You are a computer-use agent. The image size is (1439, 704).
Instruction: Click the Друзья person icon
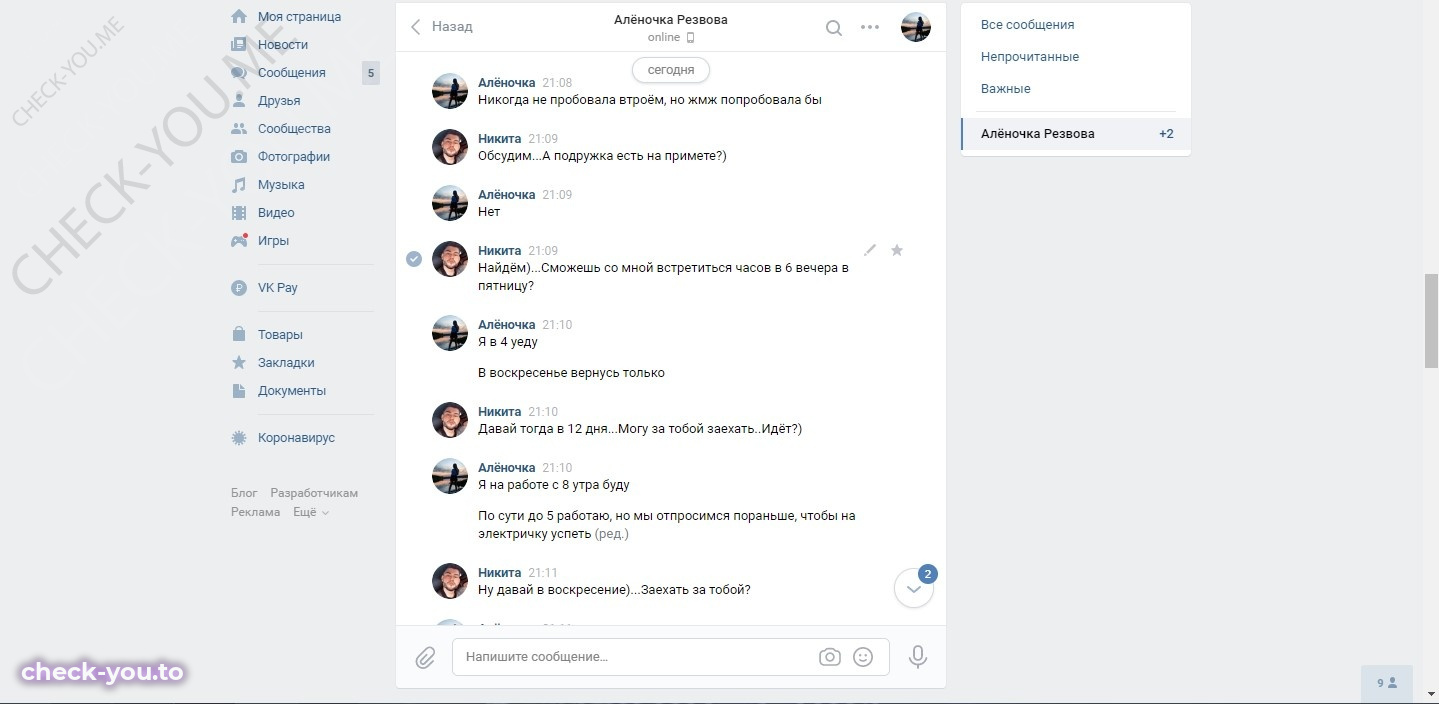(x=239, y=100)
